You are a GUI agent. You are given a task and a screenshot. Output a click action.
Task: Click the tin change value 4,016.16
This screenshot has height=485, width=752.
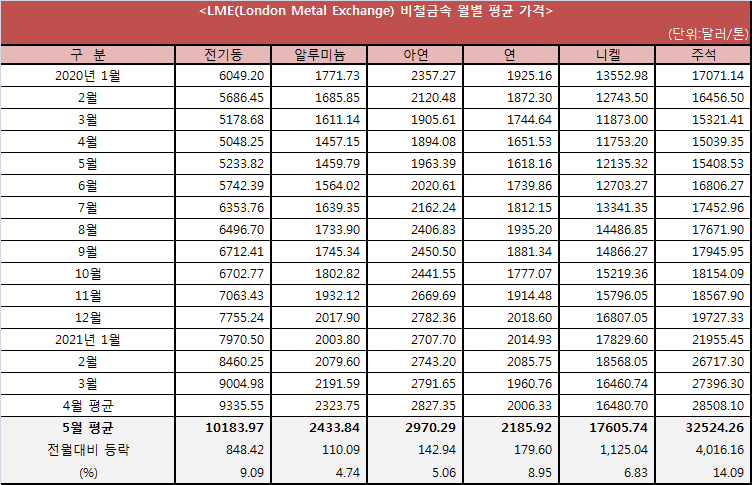coord(719,450)
